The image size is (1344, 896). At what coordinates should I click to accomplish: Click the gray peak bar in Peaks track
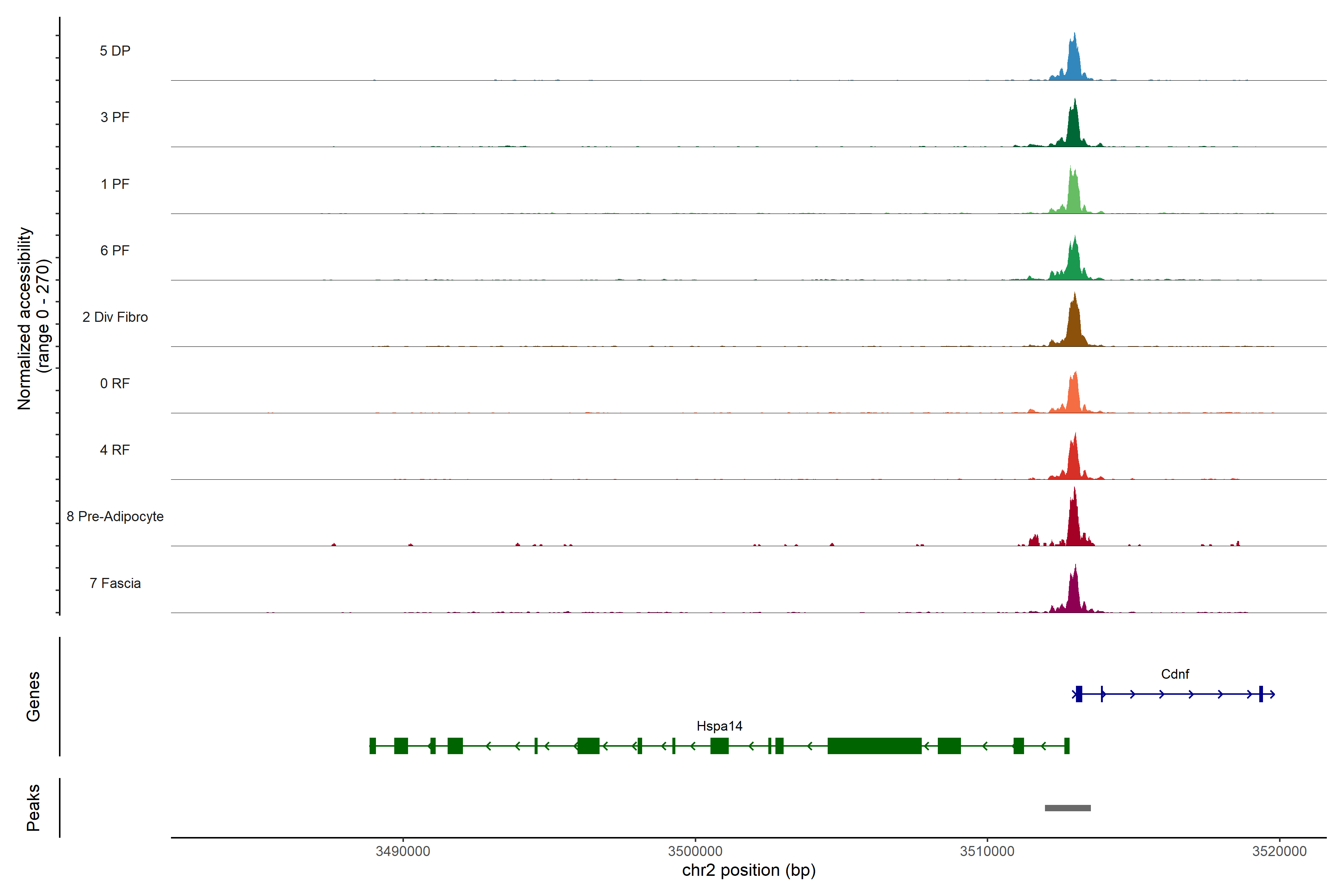[x=1067, y=808]
